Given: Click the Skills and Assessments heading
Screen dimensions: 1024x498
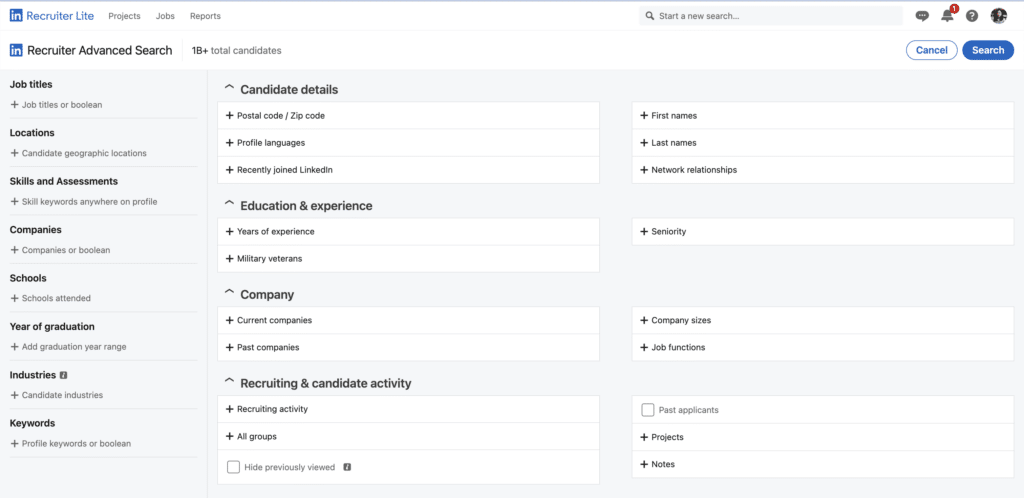Looking at the screenshot, I should click(64, 181).
